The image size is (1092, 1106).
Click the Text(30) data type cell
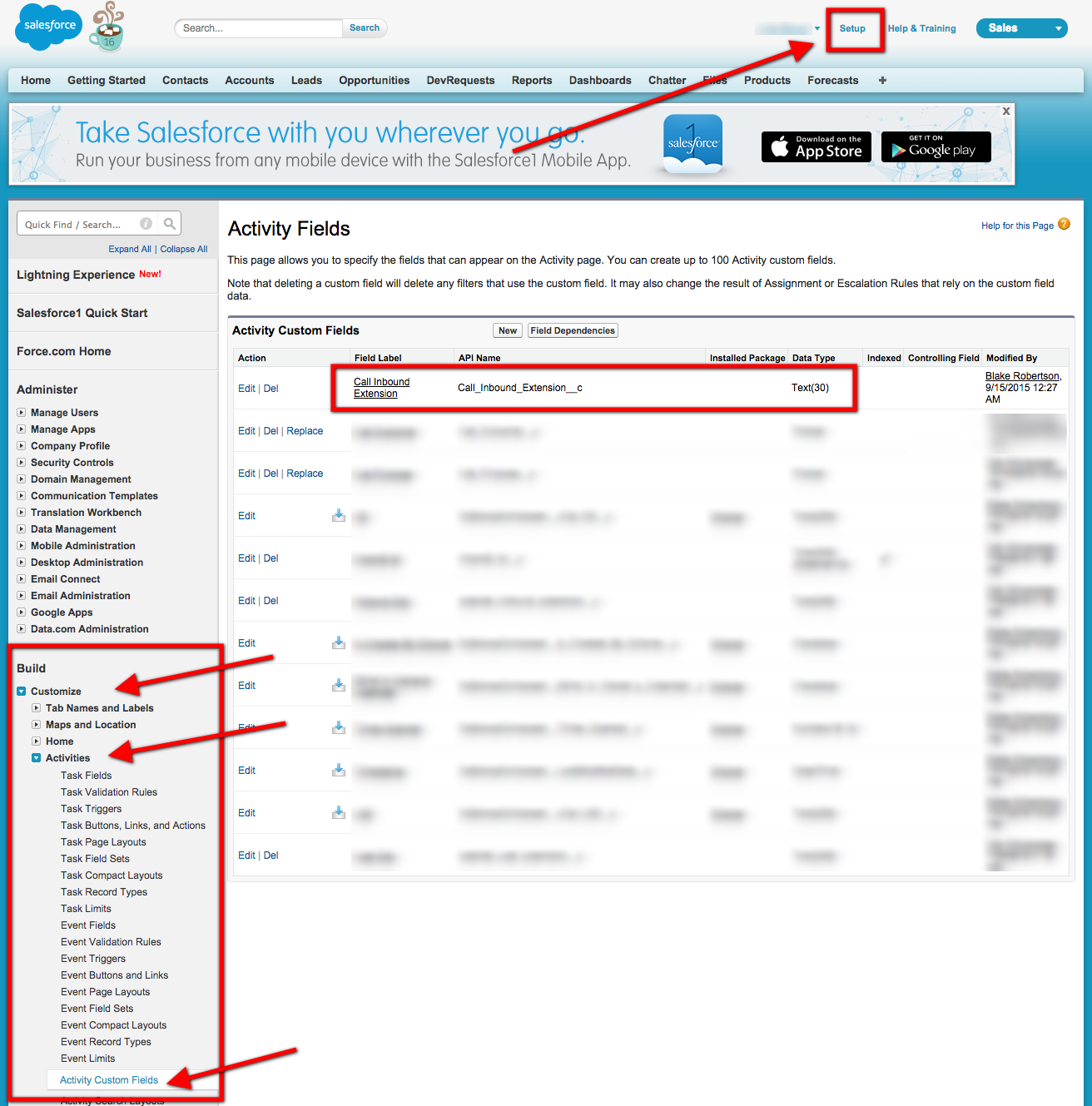tap(810, 388)
